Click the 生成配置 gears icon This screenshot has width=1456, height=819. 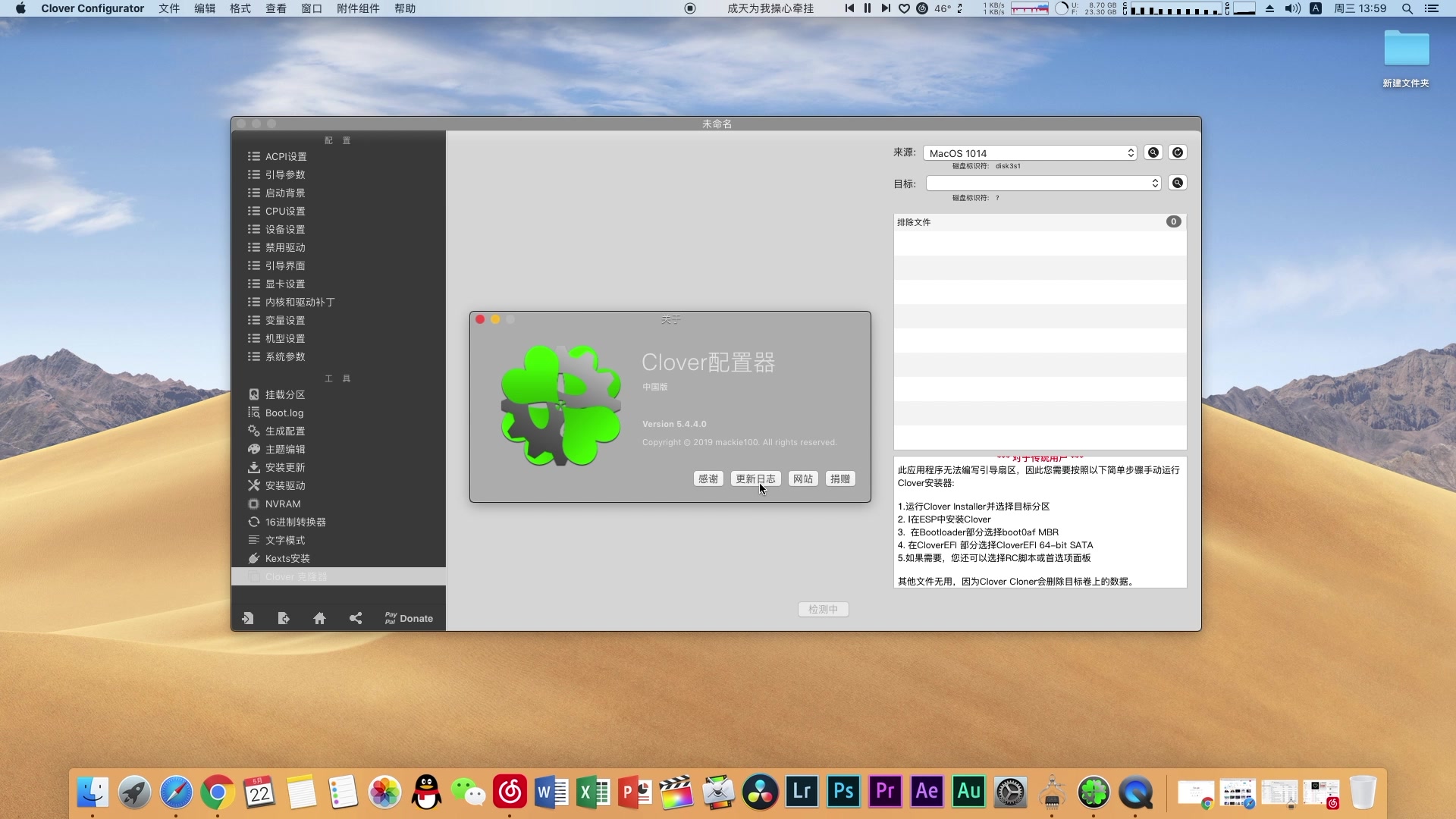click(x=254, y=431)
